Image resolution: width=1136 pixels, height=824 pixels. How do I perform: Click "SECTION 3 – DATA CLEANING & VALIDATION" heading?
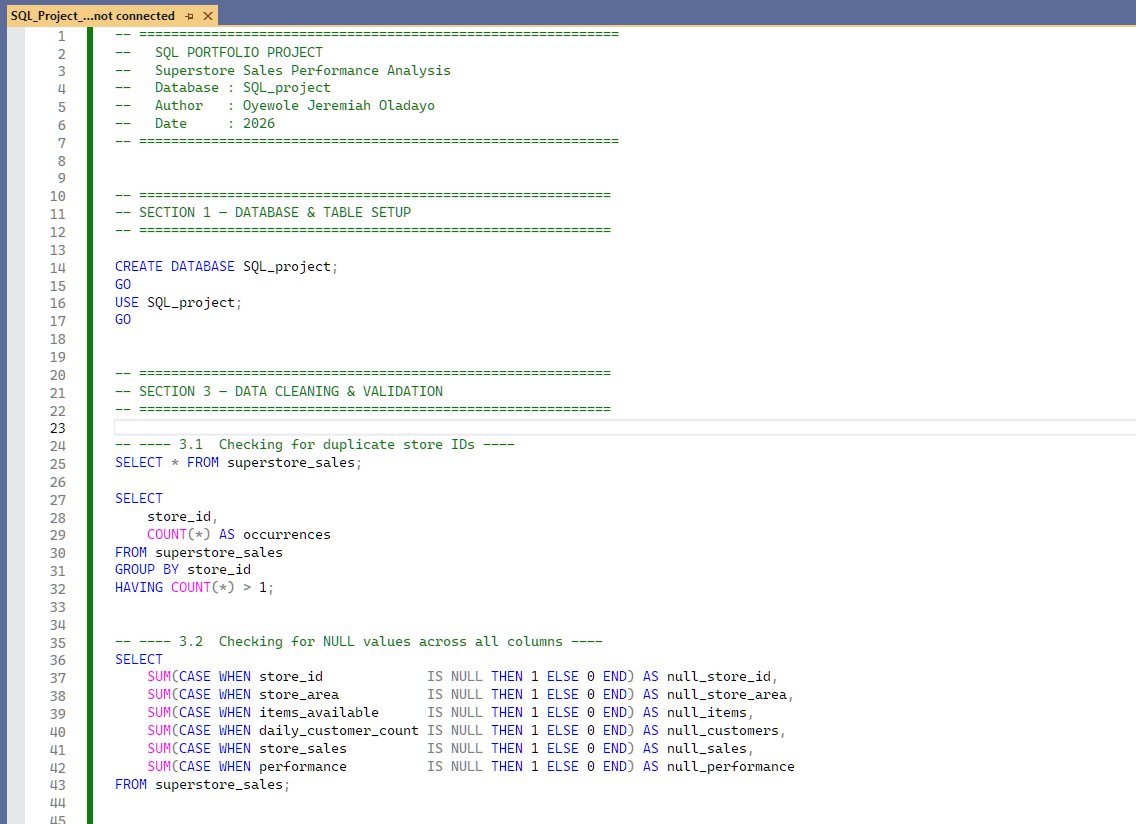(291, 391)
